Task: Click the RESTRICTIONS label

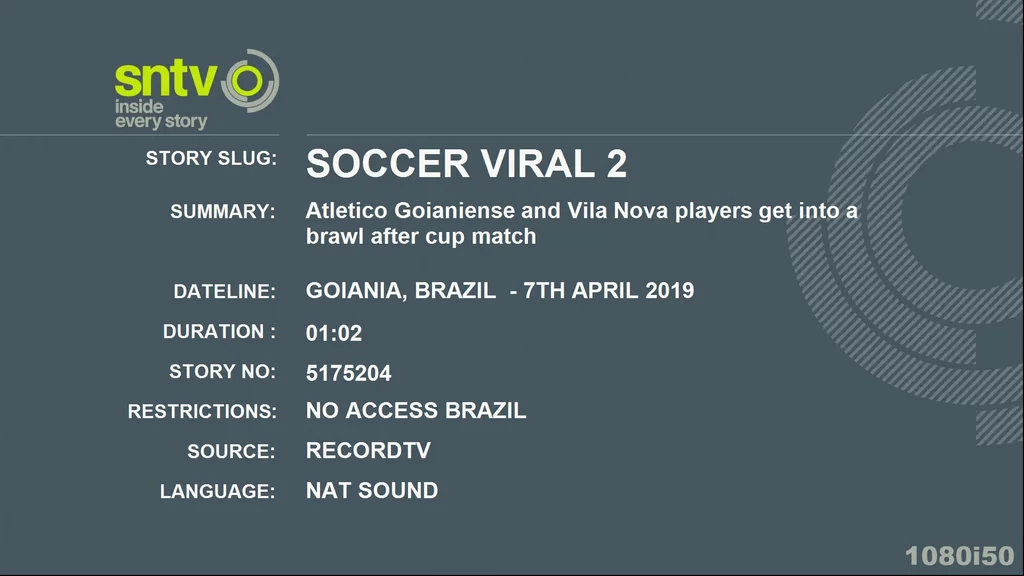Action: pos(202,411)
